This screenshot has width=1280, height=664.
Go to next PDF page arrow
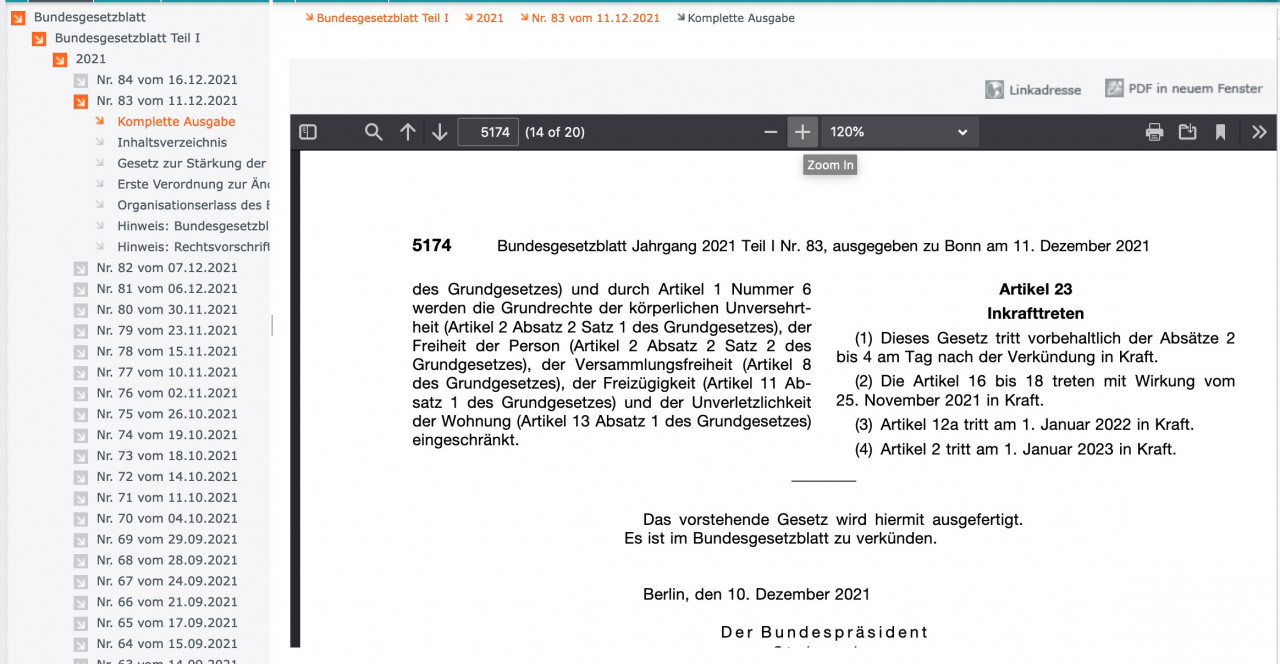(x=440, y=132)
